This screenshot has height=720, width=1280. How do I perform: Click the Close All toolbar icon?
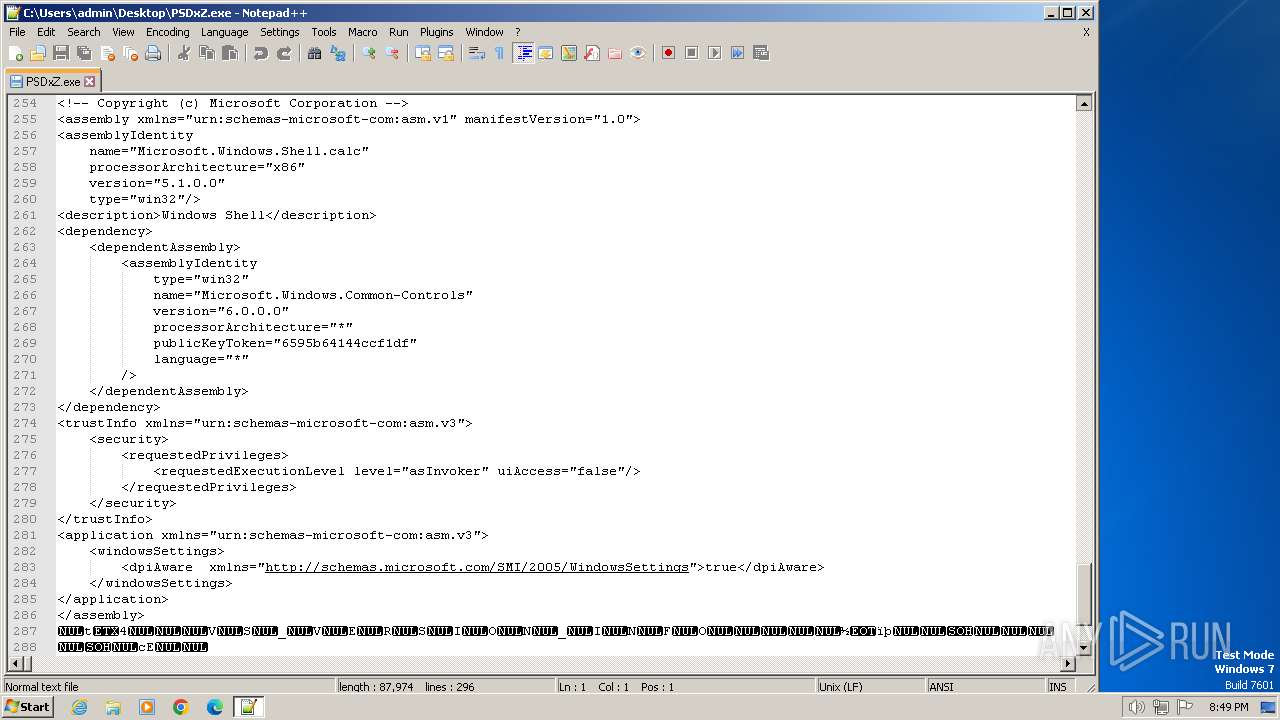tap(130, 53)
